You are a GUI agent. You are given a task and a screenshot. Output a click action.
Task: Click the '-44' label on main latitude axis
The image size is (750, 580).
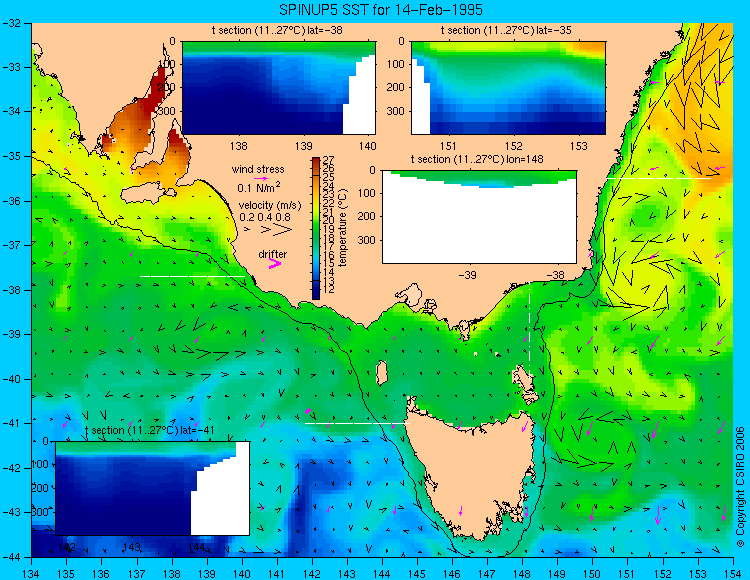[x=11, y=557]
